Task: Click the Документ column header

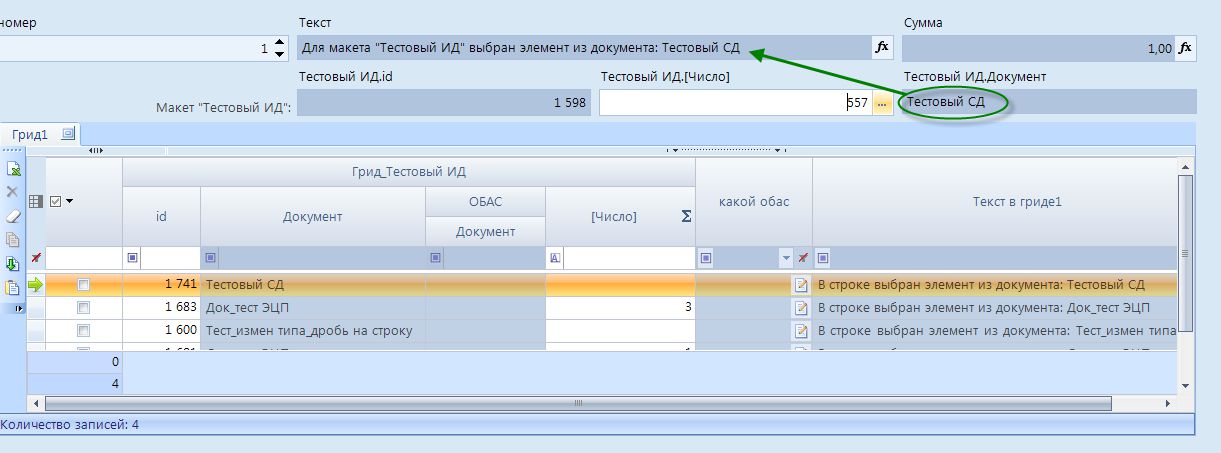Action: (x=312, y=216)
